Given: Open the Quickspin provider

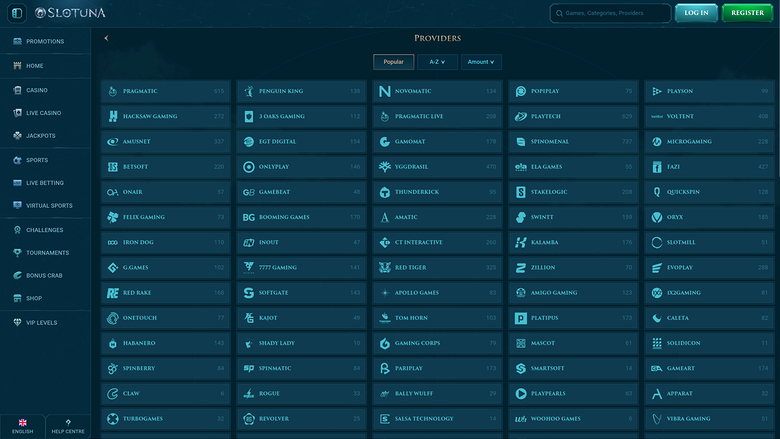Looking at the screenshot, I should [709, 192].
